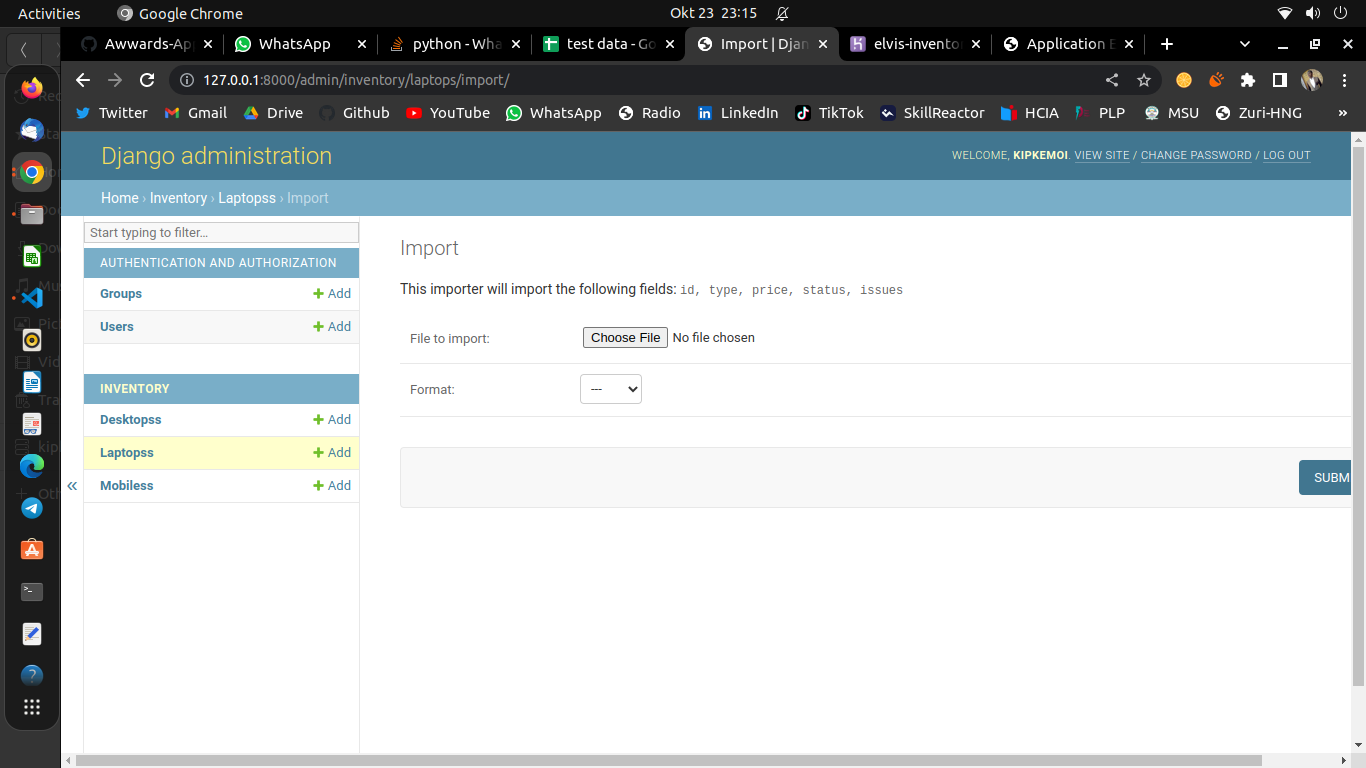Open the Twitter bookmark

[111, 113]
